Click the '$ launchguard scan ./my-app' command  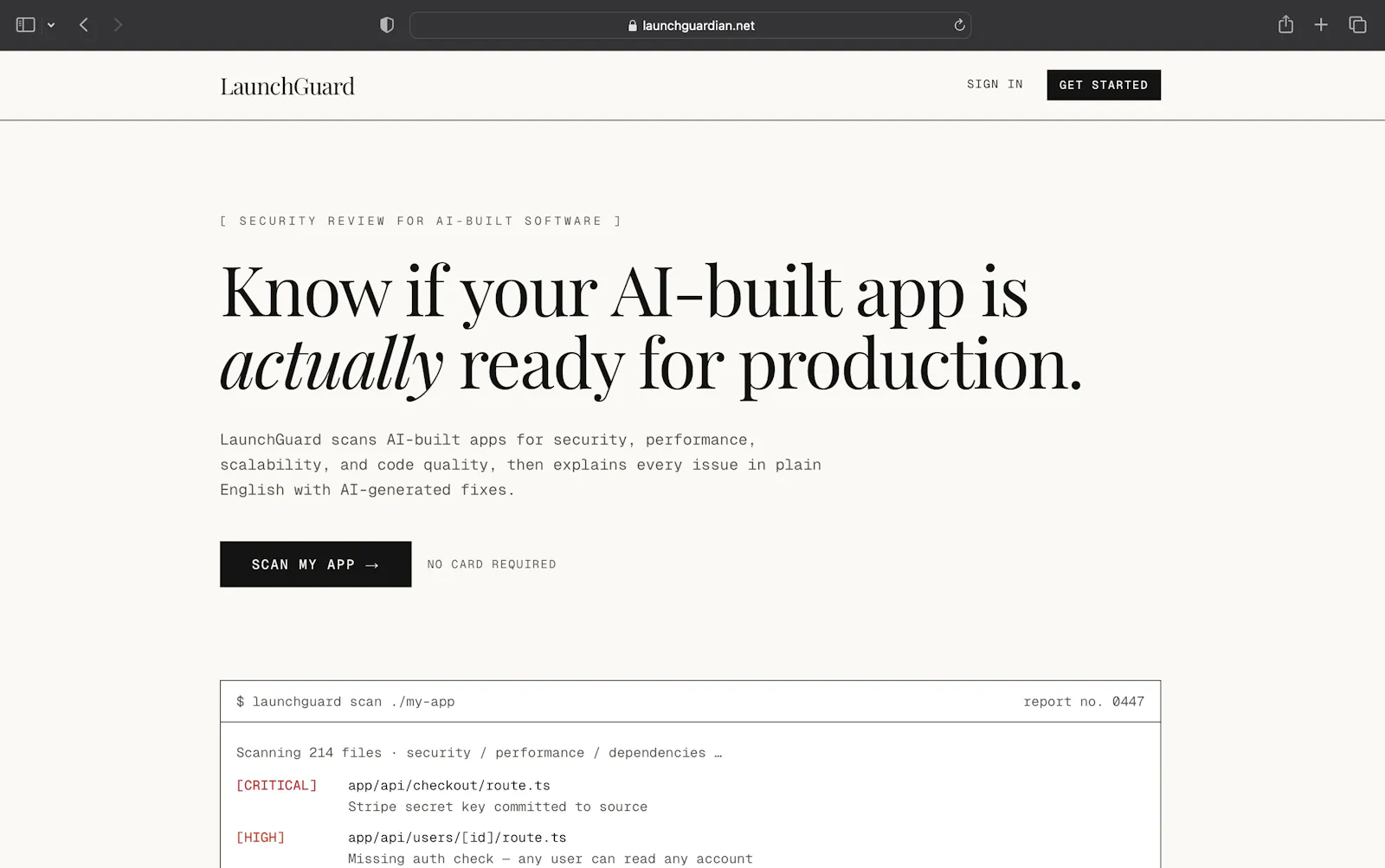[x=345, y=702]
